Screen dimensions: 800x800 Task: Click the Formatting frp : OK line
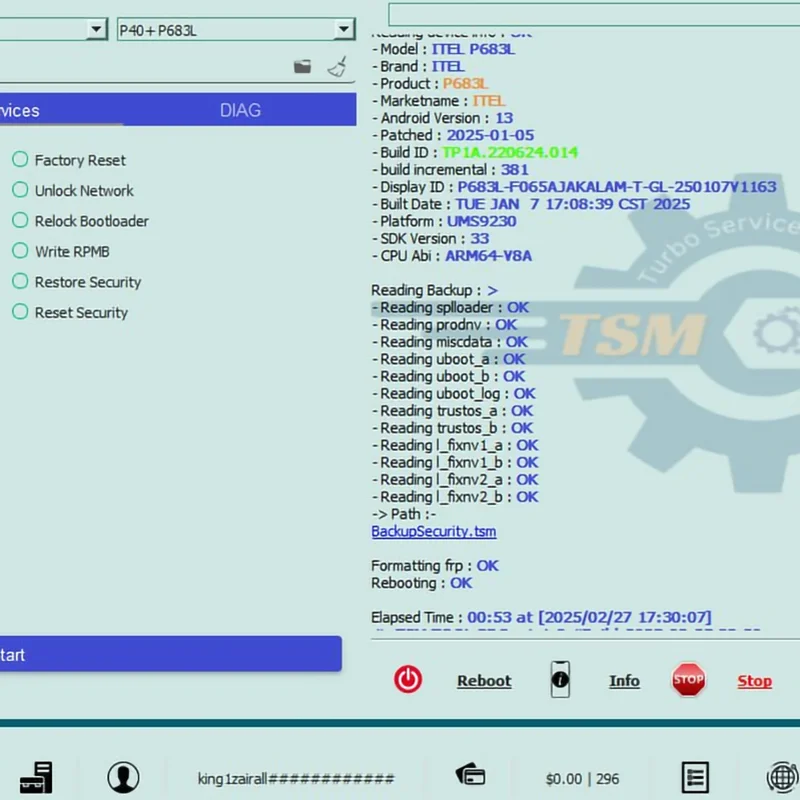[x=435, y=566]
